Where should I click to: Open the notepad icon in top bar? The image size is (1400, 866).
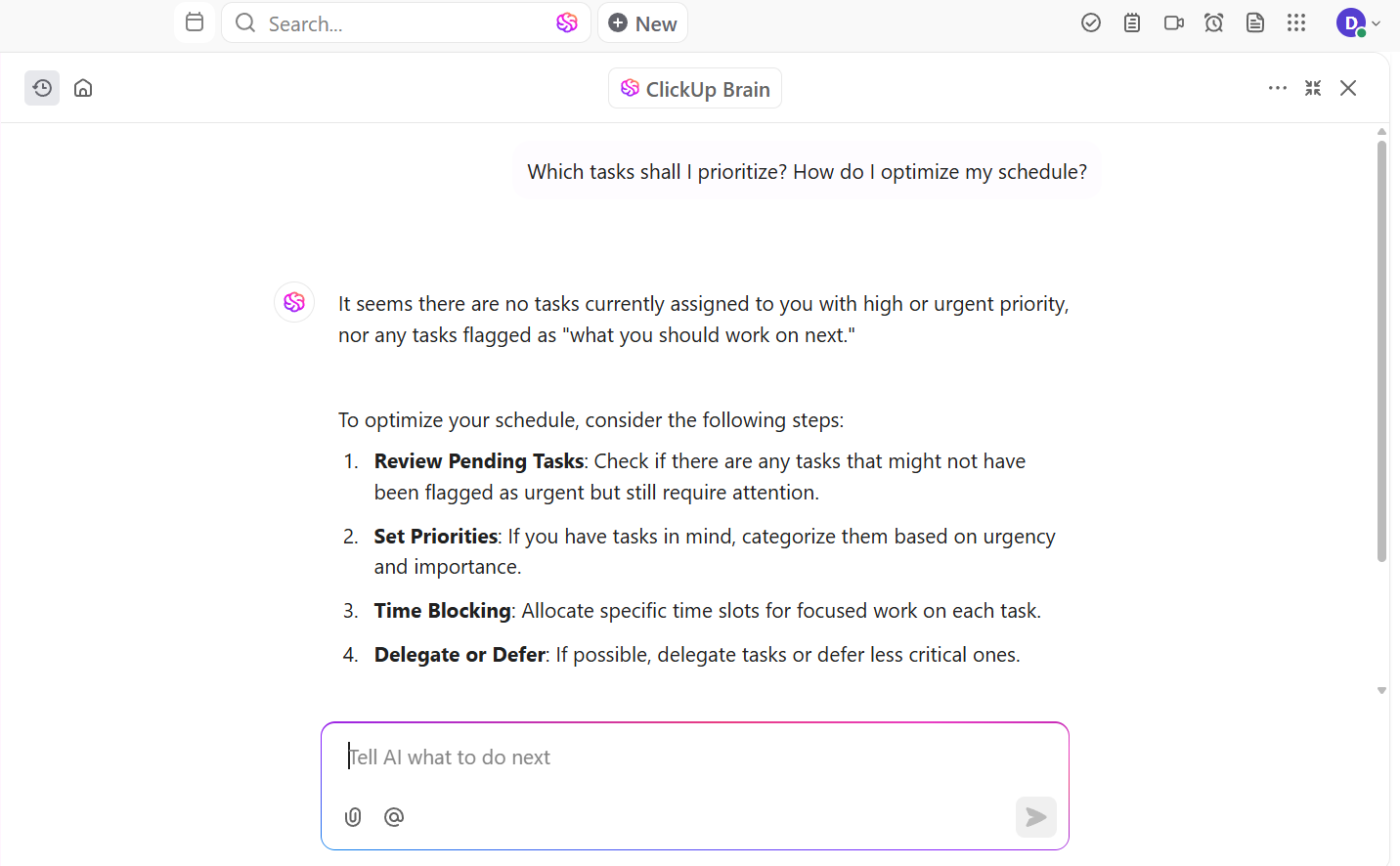click(1132, 23)
